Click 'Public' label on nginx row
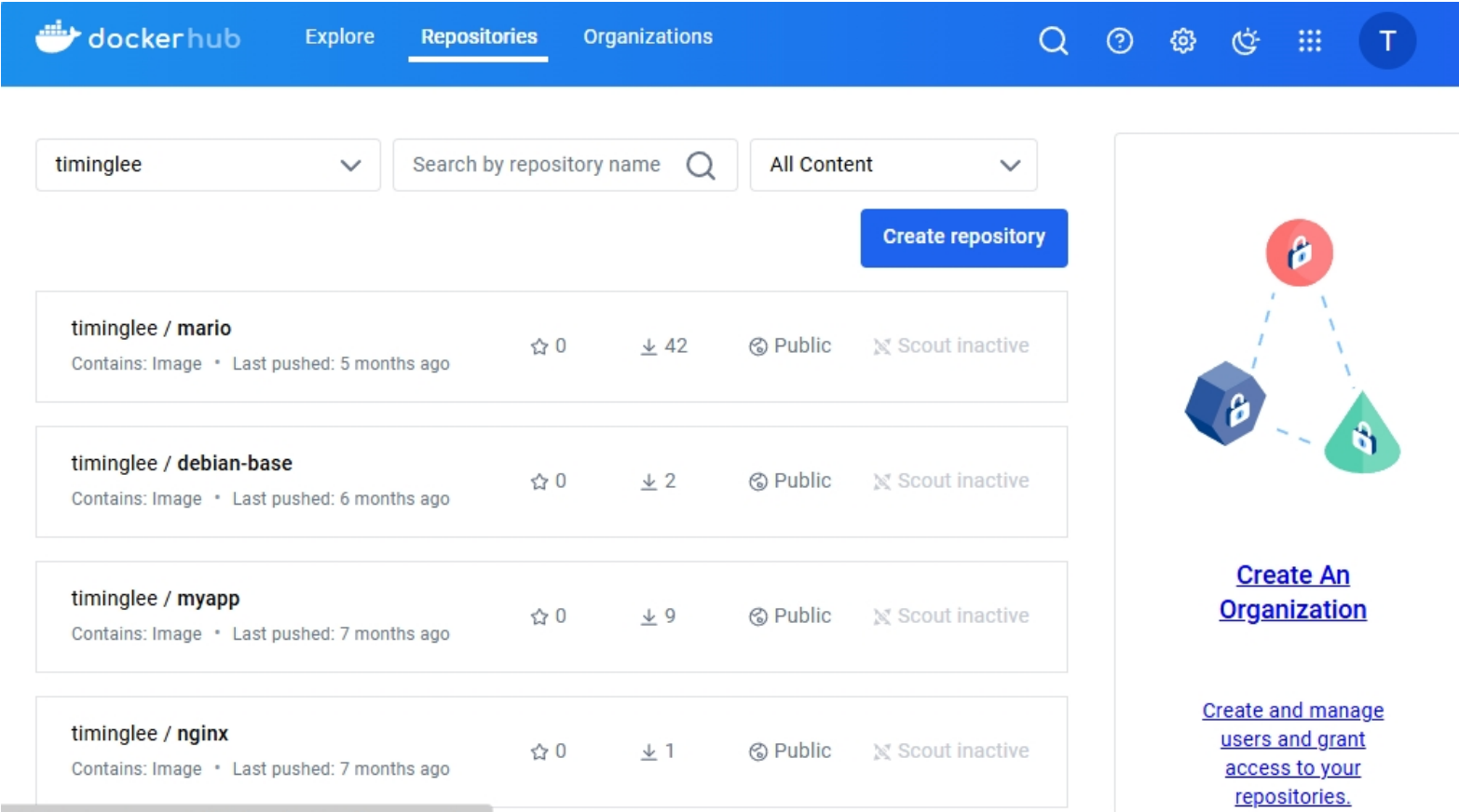 (802, 751)
